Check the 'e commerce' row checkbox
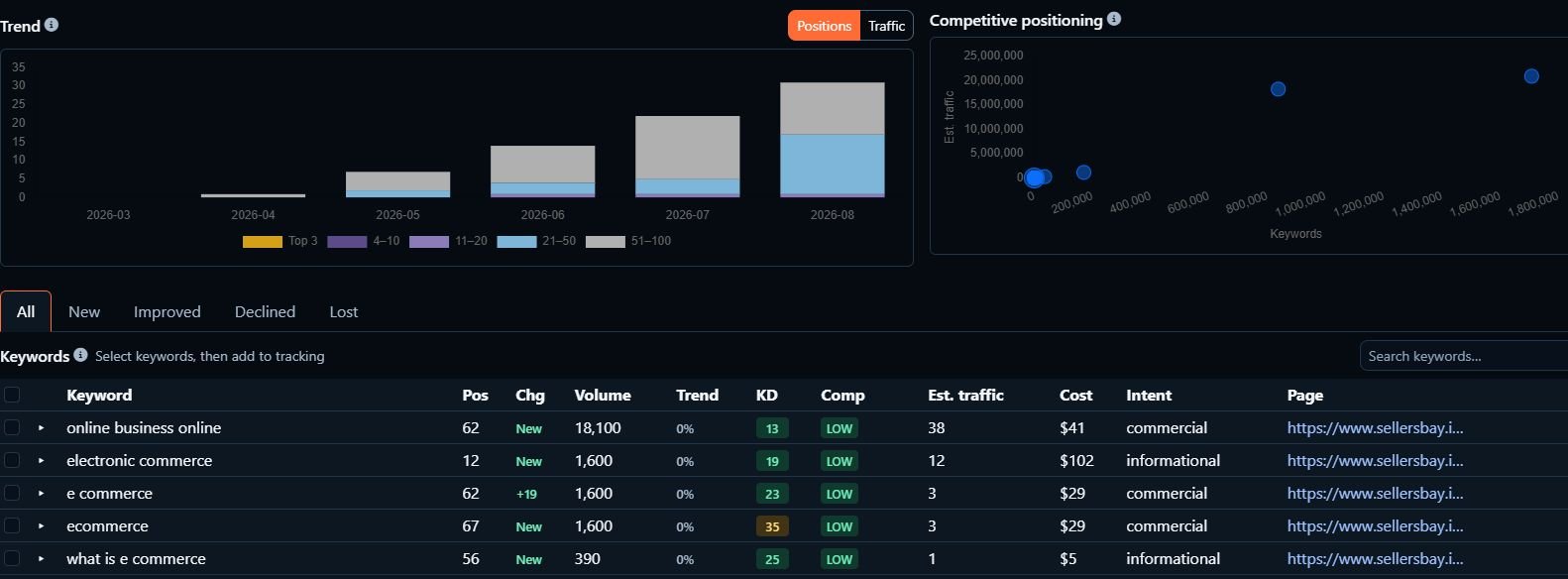The height and width of the screenshot is (579, 1568). click(12, 493)
